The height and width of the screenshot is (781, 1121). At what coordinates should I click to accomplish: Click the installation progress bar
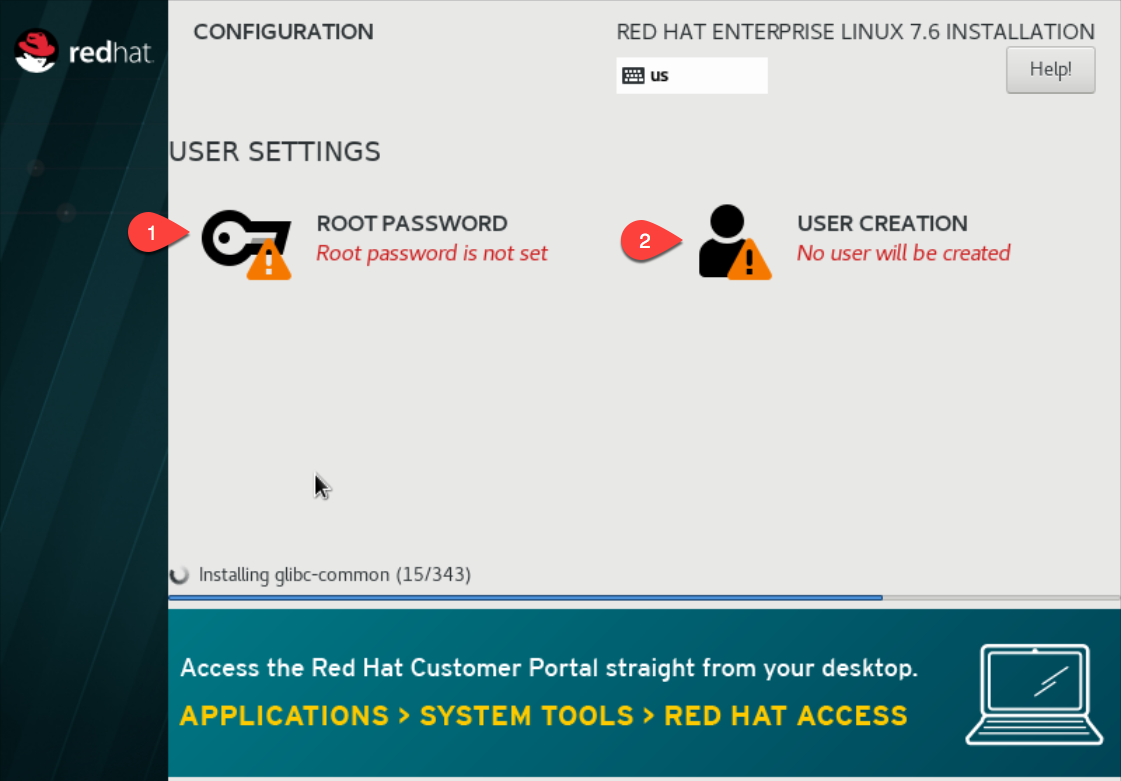[x=644, y=597]
